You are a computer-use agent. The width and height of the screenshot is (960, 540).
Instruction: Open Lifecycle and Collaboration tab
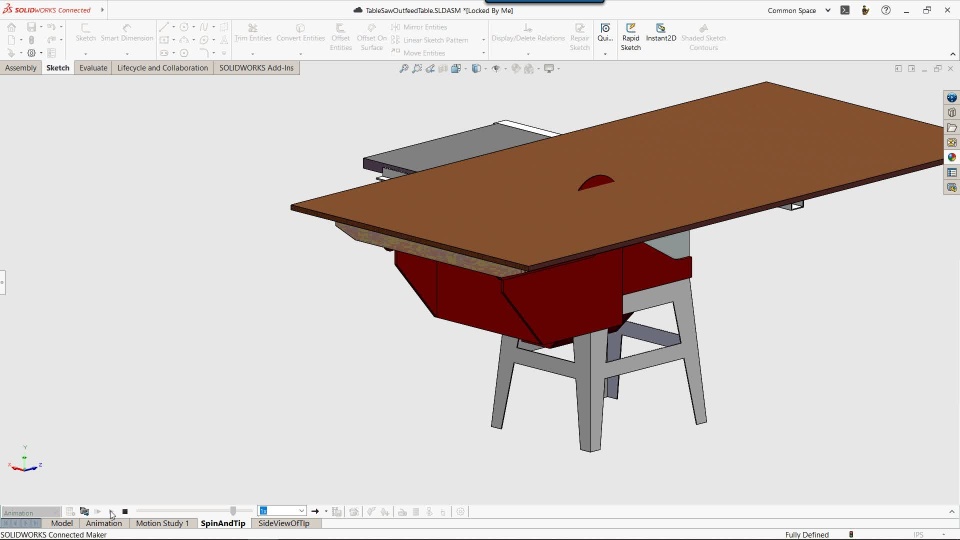pyautogui.click(x=163, y=68)
